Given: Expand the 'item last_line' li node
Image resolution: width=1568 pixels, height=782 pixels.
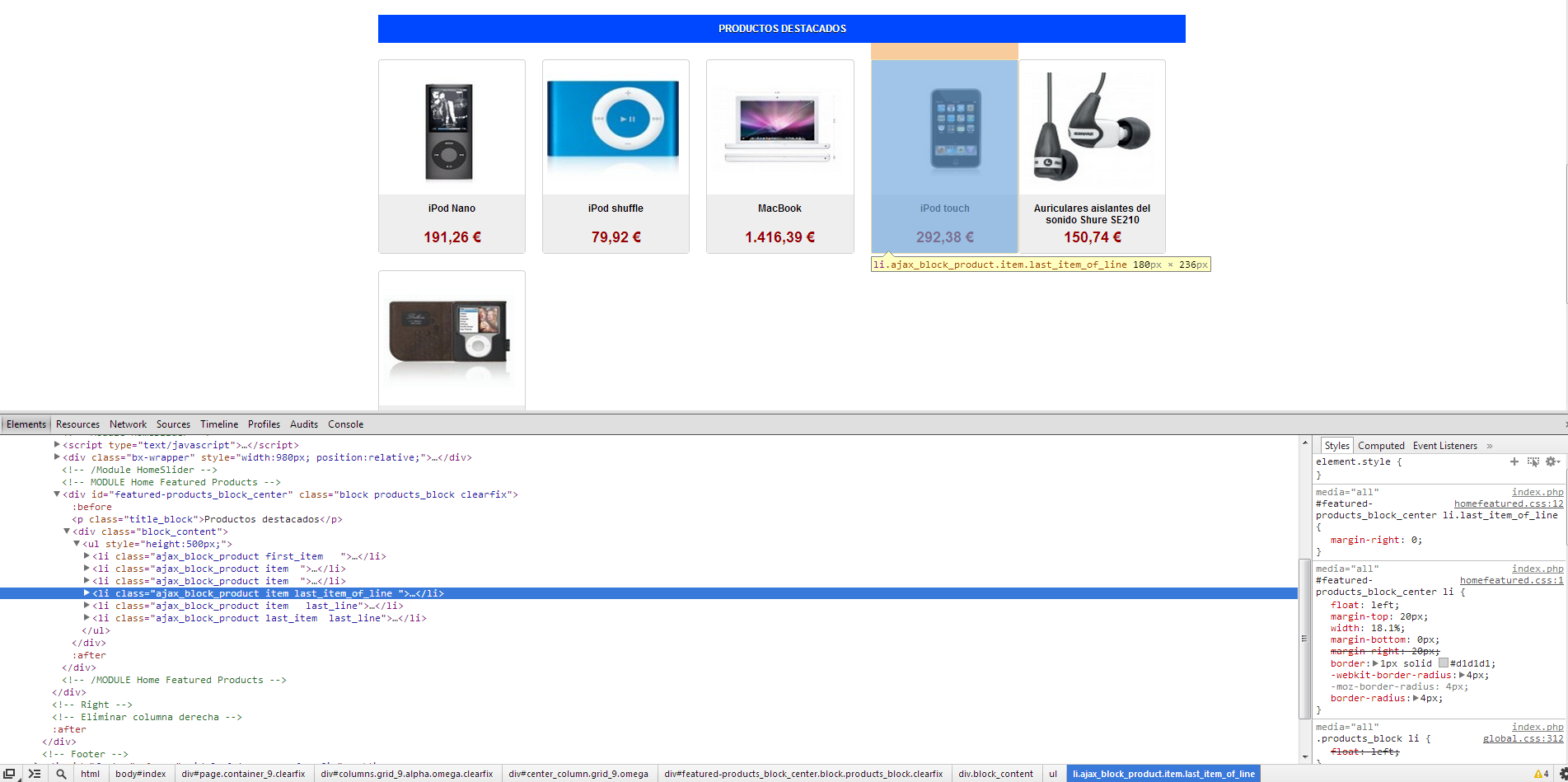Looking at the screenshot, I should pos(87,606).
